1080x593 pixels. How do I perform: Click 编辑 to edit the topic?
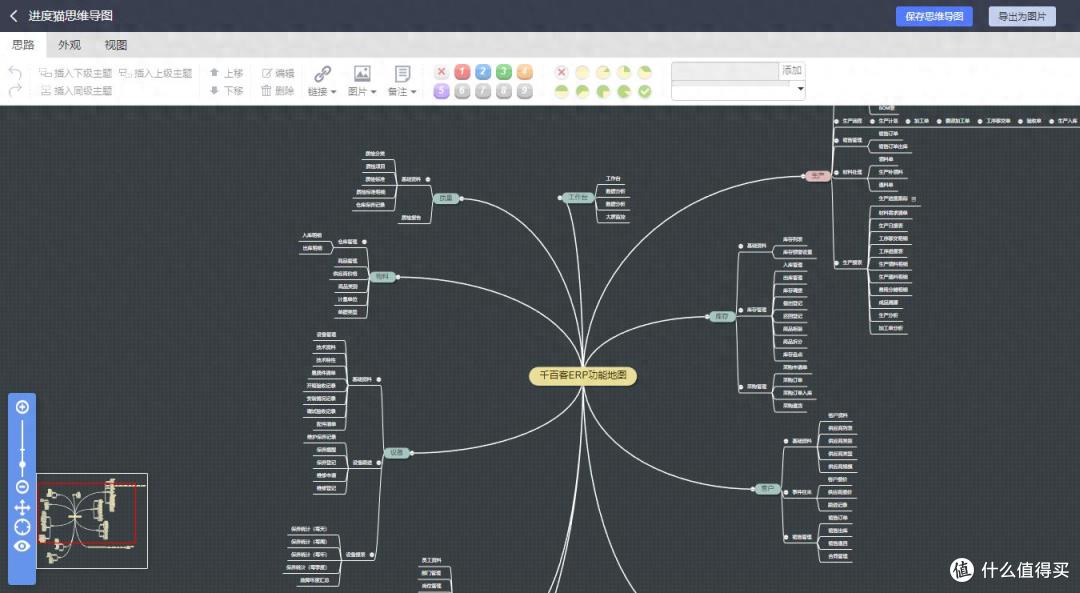pos(278,73)
